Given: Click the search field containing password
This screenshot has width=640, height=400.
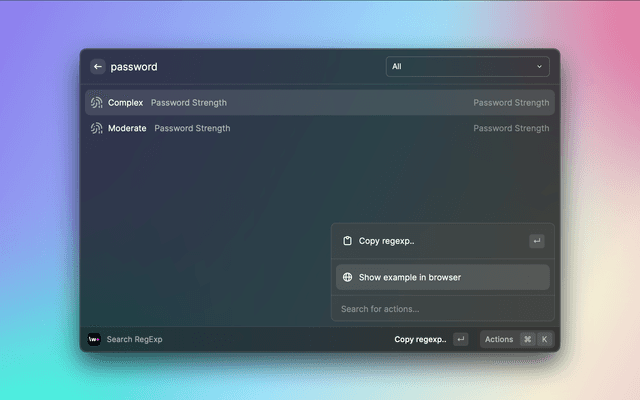Looking at the screenshot, I should 240,67.
